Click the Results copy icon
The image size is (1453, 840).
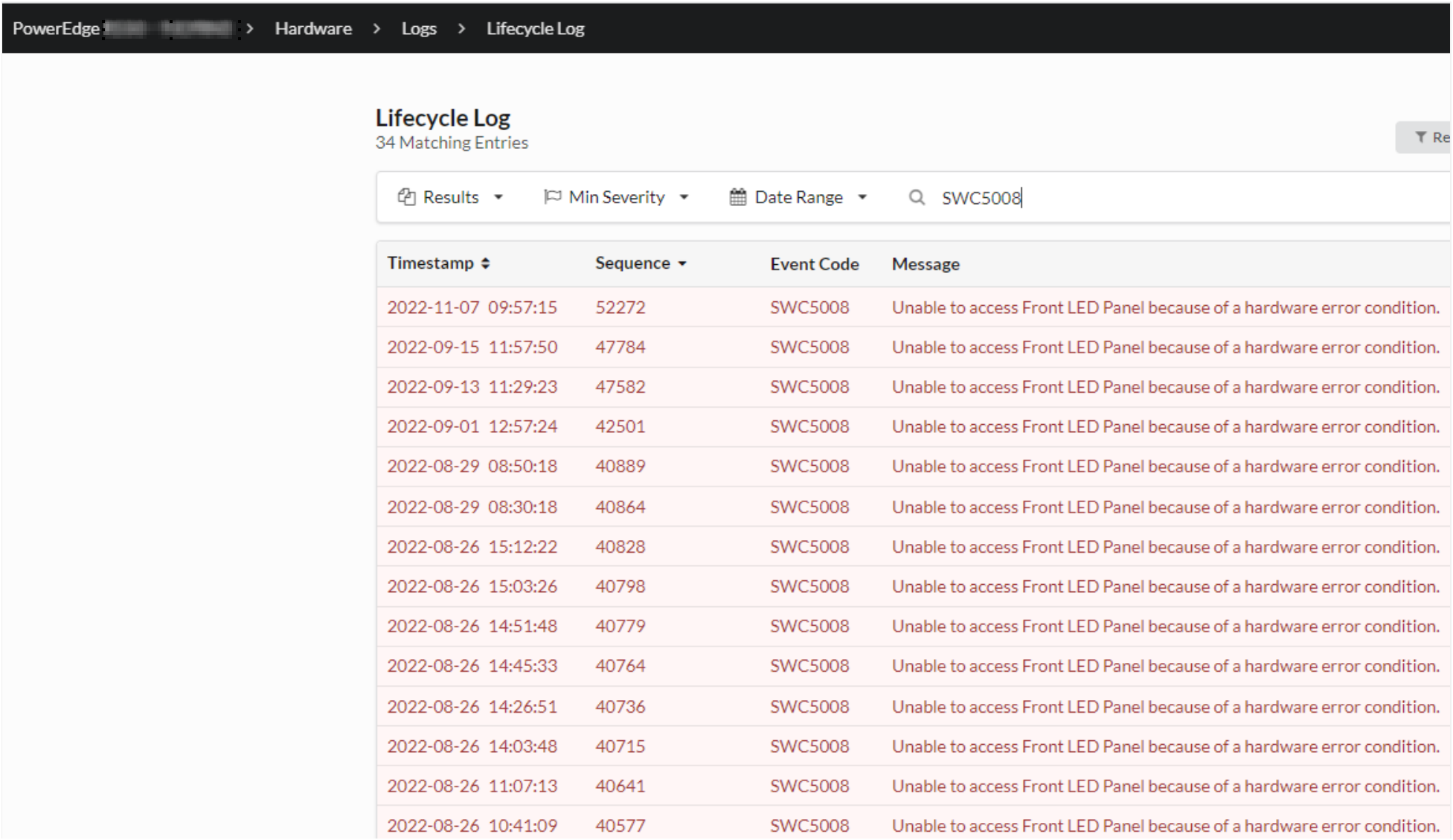[x=406, y=197]
